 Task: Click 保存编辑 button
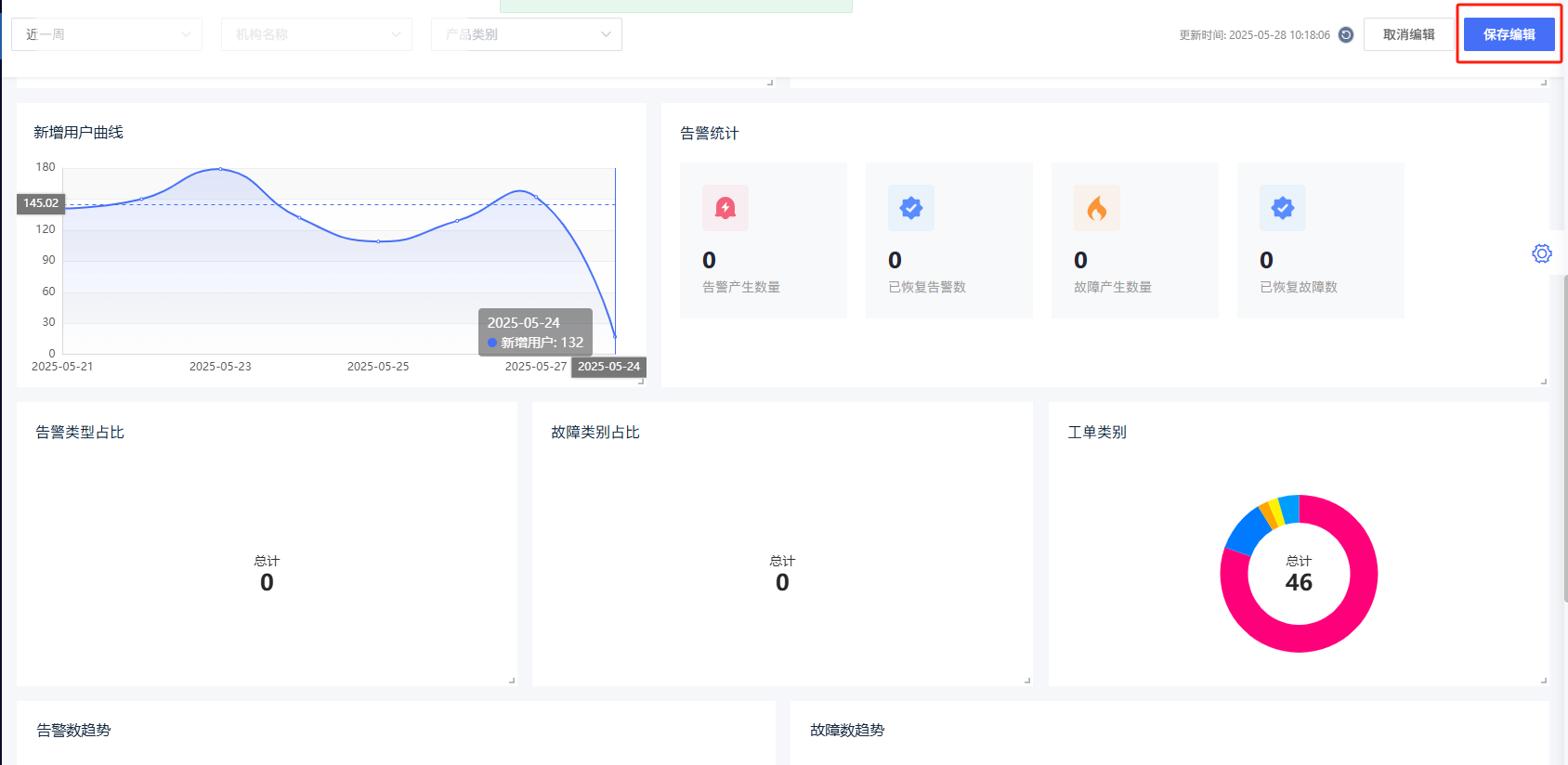click(x=1509, y=34)
